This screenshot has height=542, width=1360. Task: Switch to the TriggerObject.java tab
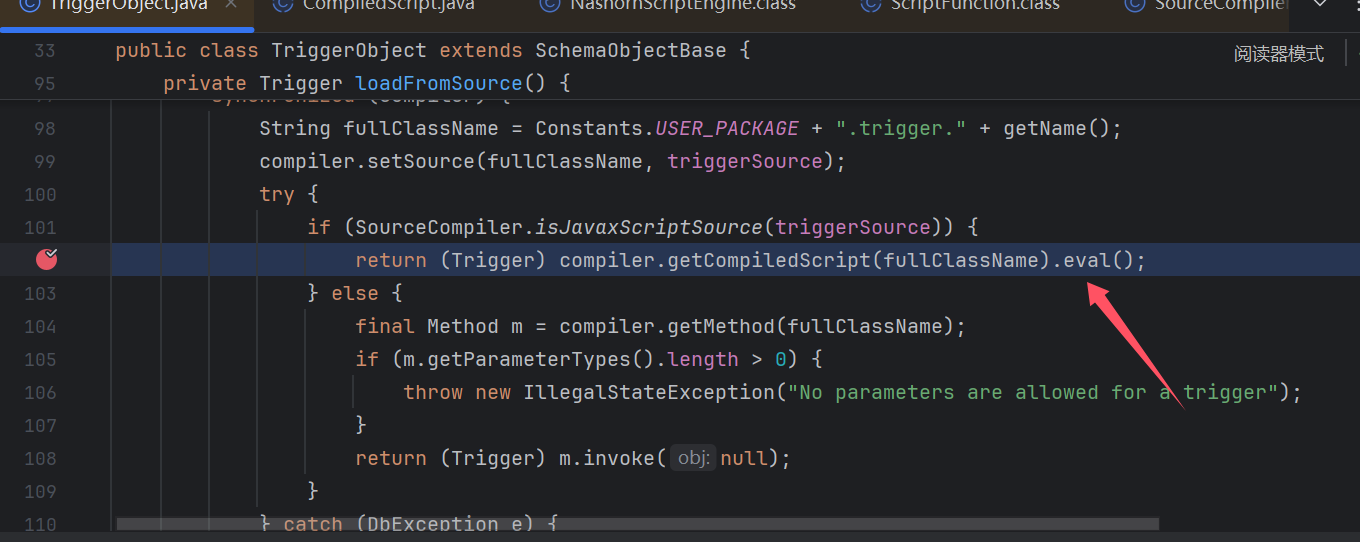126,6
